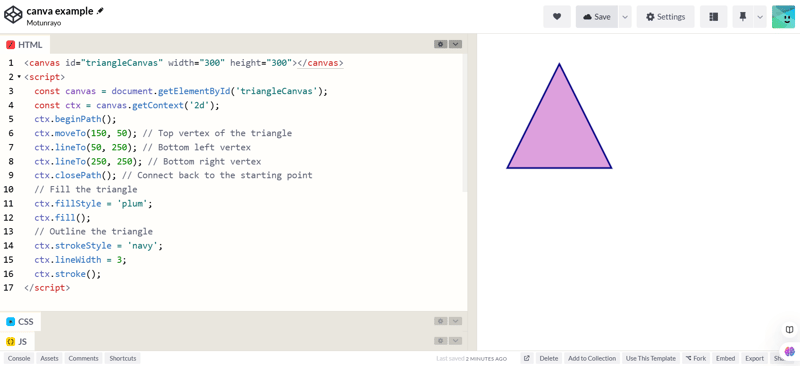
Task: Open the AI brain assistant icon
Action: [x=790, y=351]
